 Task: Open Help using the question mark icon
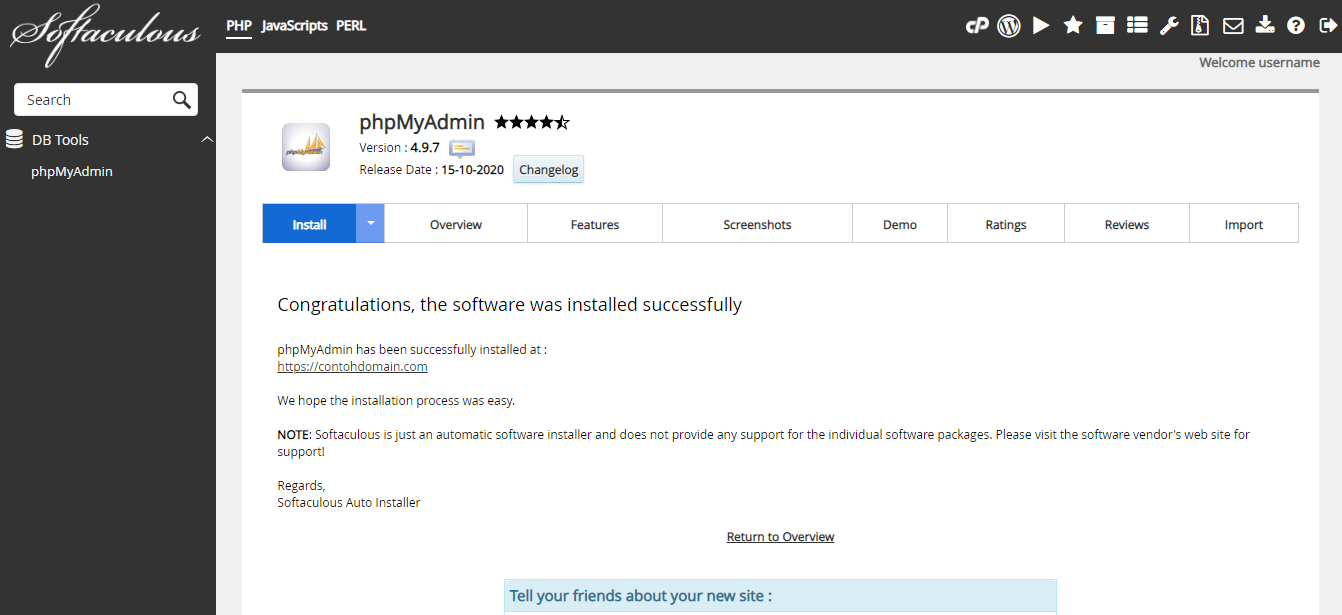pos(1296,25)
